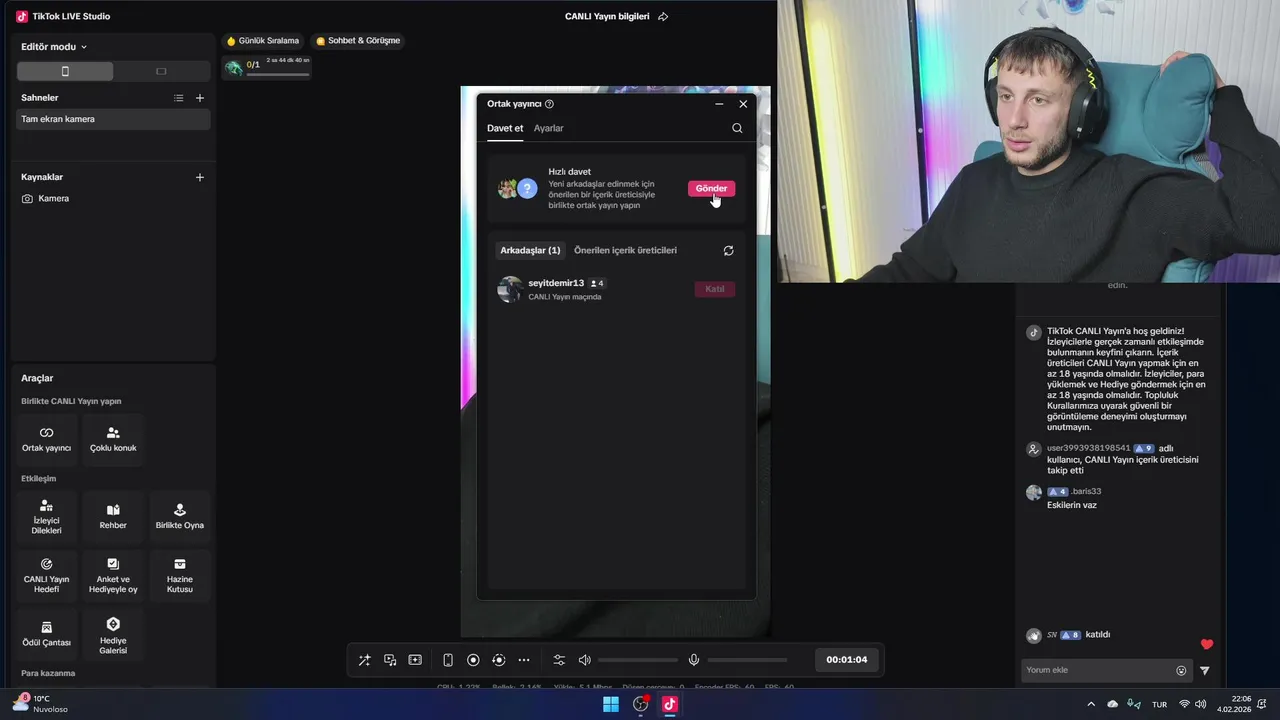Click the 00:01:04 live timer

[846, 660]
